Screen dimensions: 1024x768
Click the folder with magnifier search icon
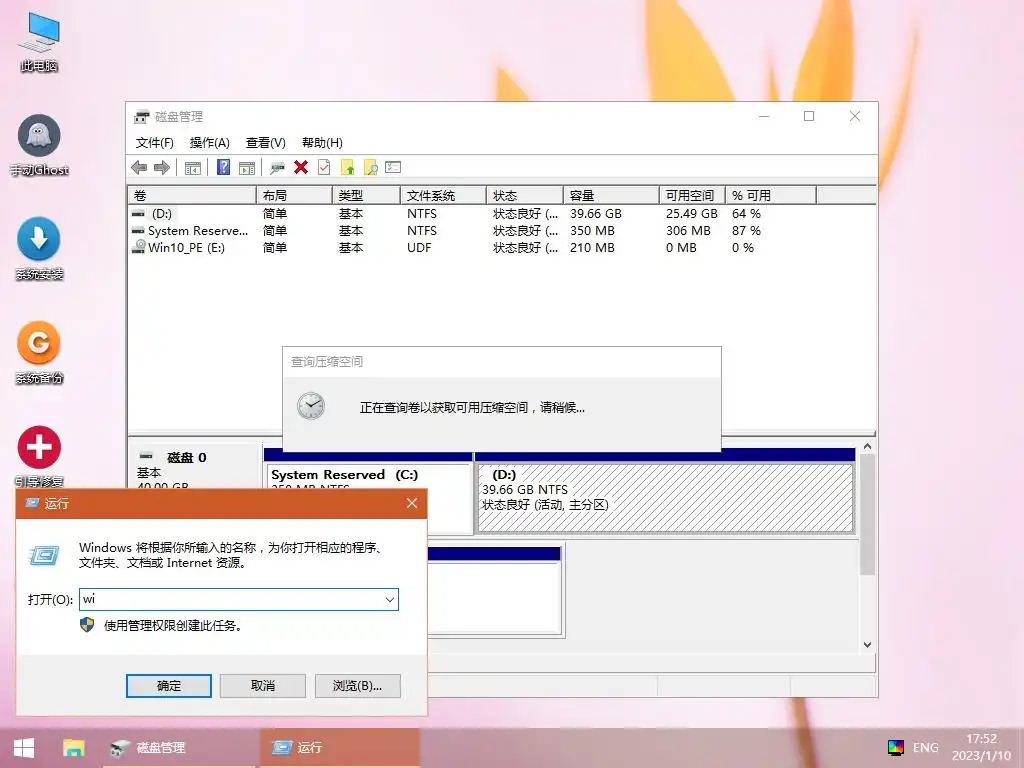[x=370, y=168]
